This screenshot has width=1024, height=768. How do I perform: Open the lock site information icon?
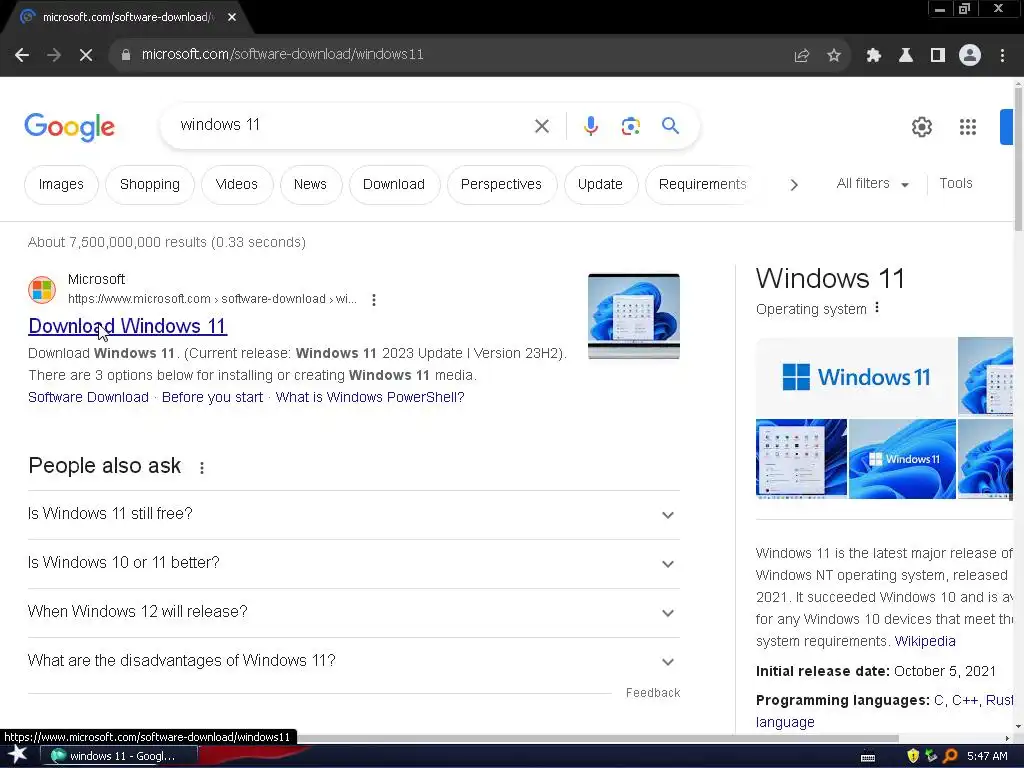[125, 55]
